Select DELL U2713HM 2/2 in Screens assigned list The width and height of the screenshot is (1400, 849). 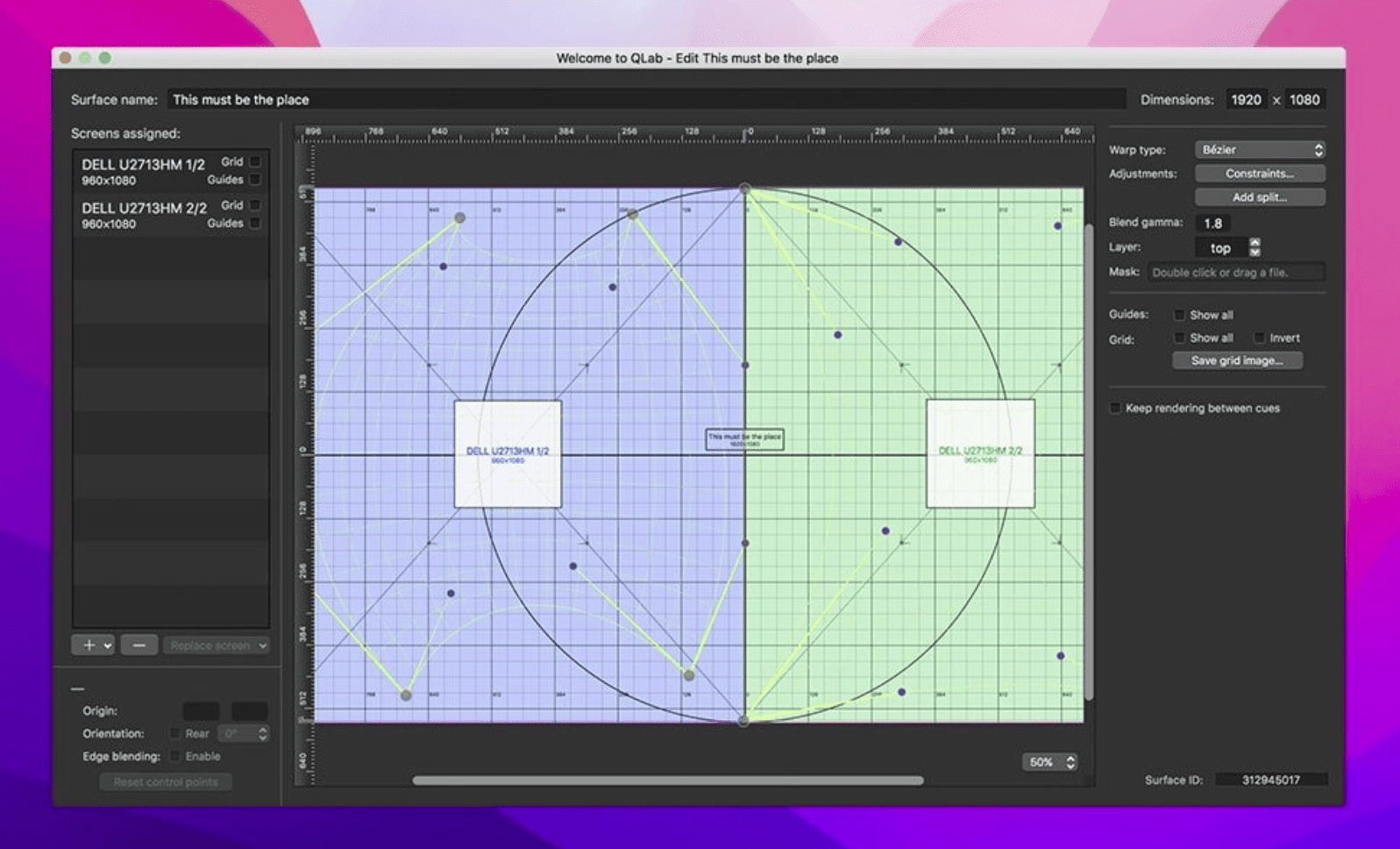pos(171,215)
